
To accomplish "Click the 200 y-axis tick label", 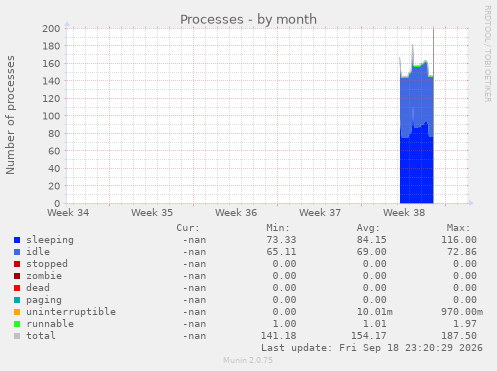I will click(x=51, y=29).
